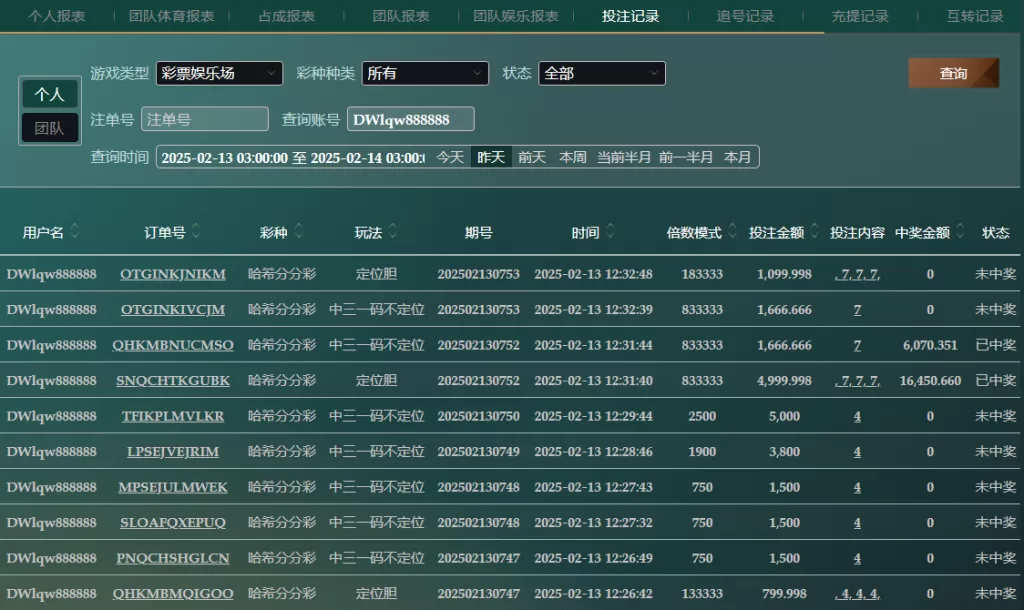Click timestamp 2025-02-13 12:28:46
This screenshot has height=610, width=1024.
593,451
